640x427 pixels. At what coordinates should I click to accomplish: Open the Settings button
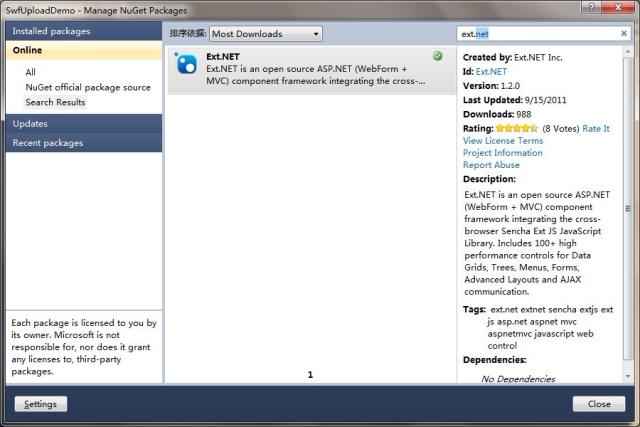pos(41,404)
